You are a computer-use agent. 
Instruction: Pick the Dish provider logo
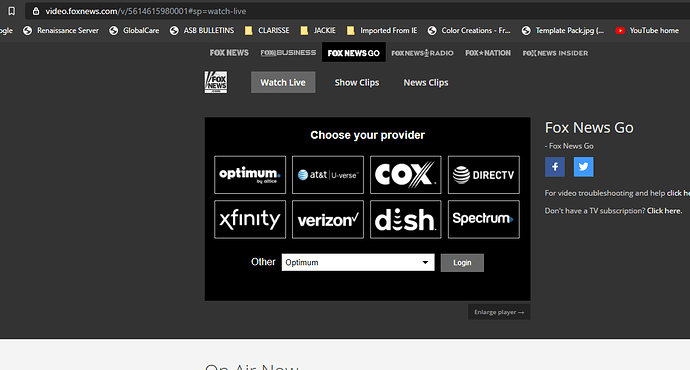pos(406,219)
